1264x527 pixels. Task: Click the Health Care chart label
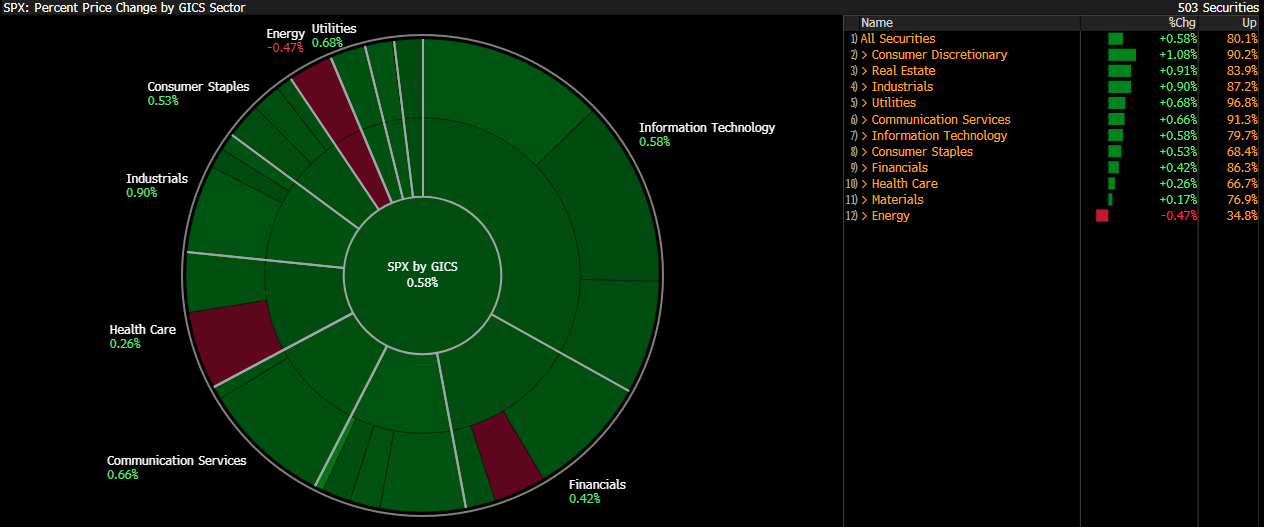(x=143, y=329)
